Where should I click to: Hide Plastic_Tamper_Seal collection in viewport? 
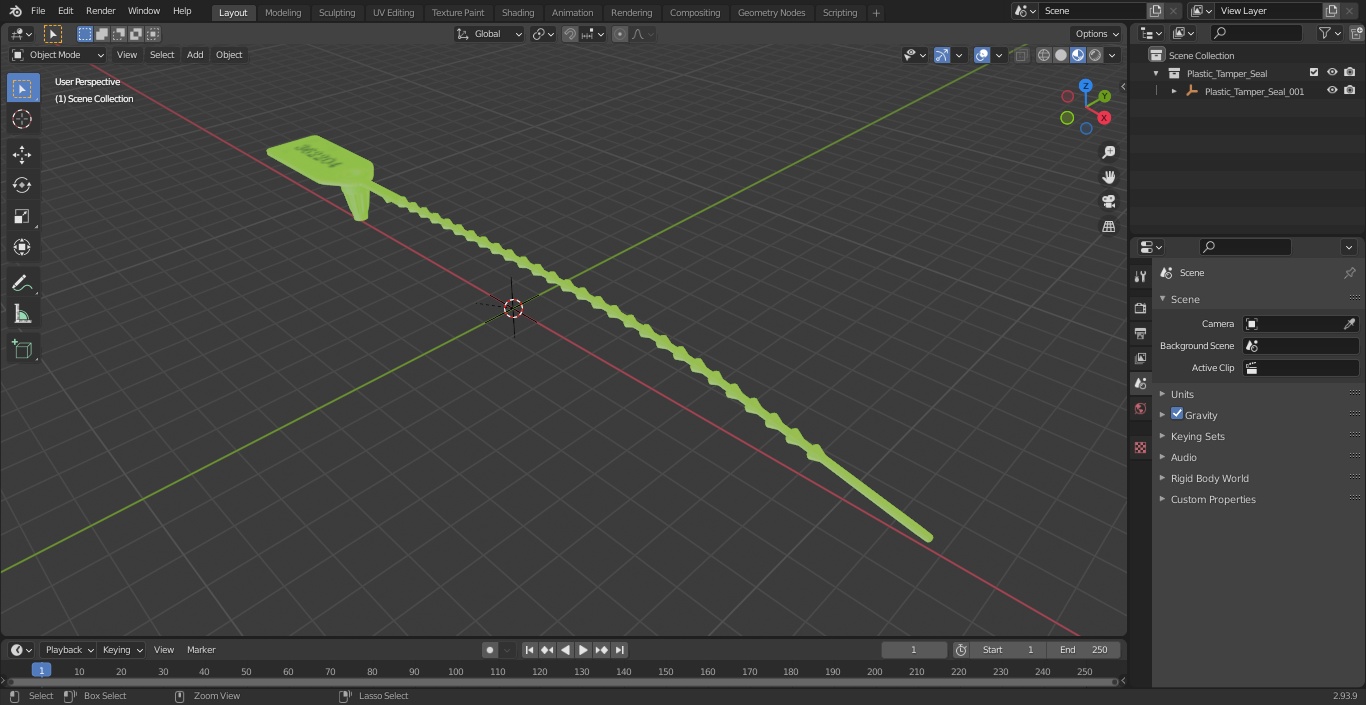[x=1332, y=73]
